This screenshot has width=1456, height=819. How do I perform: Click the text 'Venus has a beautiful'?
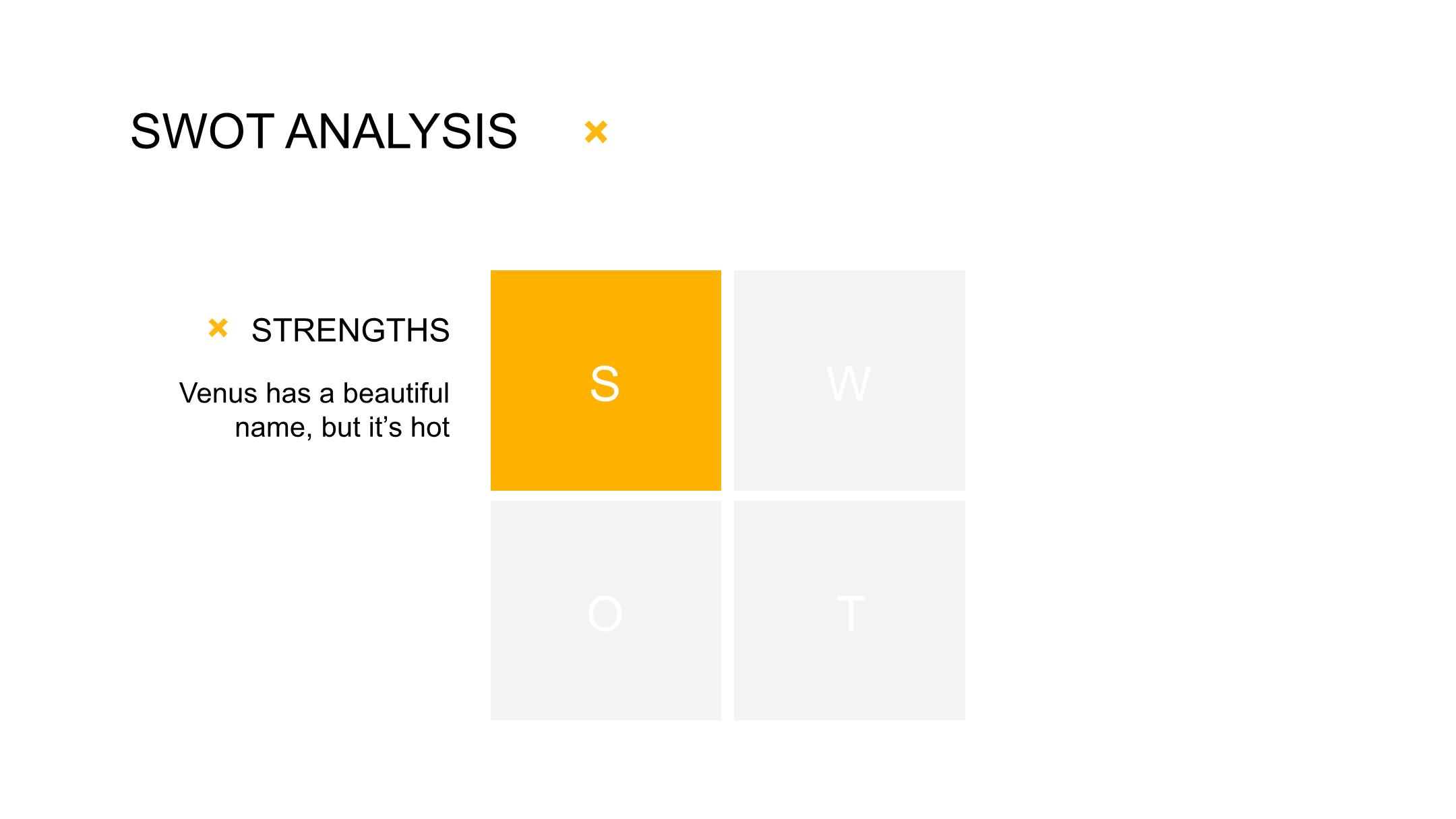click(x=314, y=393)
